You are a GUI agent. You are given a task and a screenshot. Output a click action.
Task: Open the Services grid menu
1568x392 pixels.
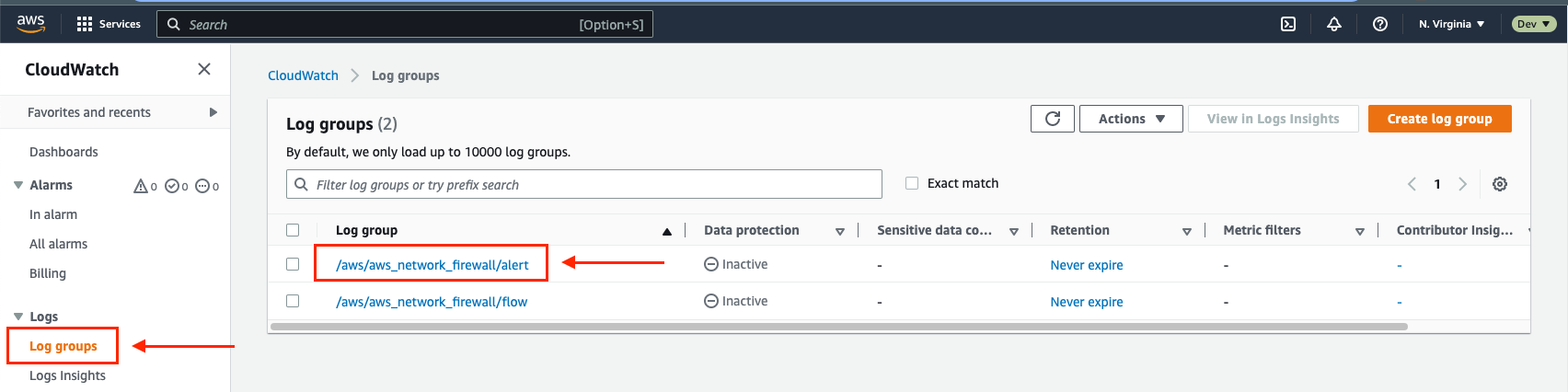(x=109, y=24)
